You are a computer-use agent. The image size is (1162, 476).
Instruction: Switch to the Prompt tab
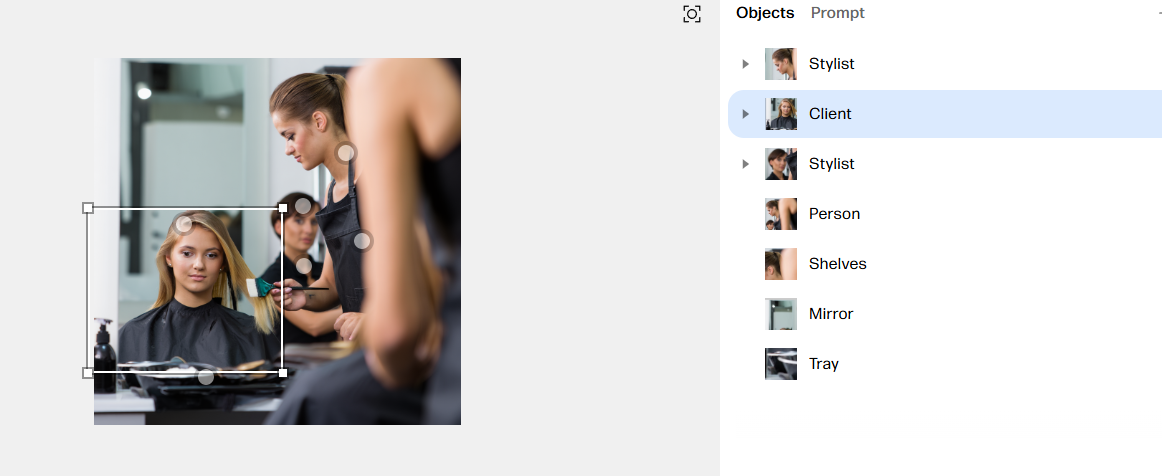[x=837, y=13]
